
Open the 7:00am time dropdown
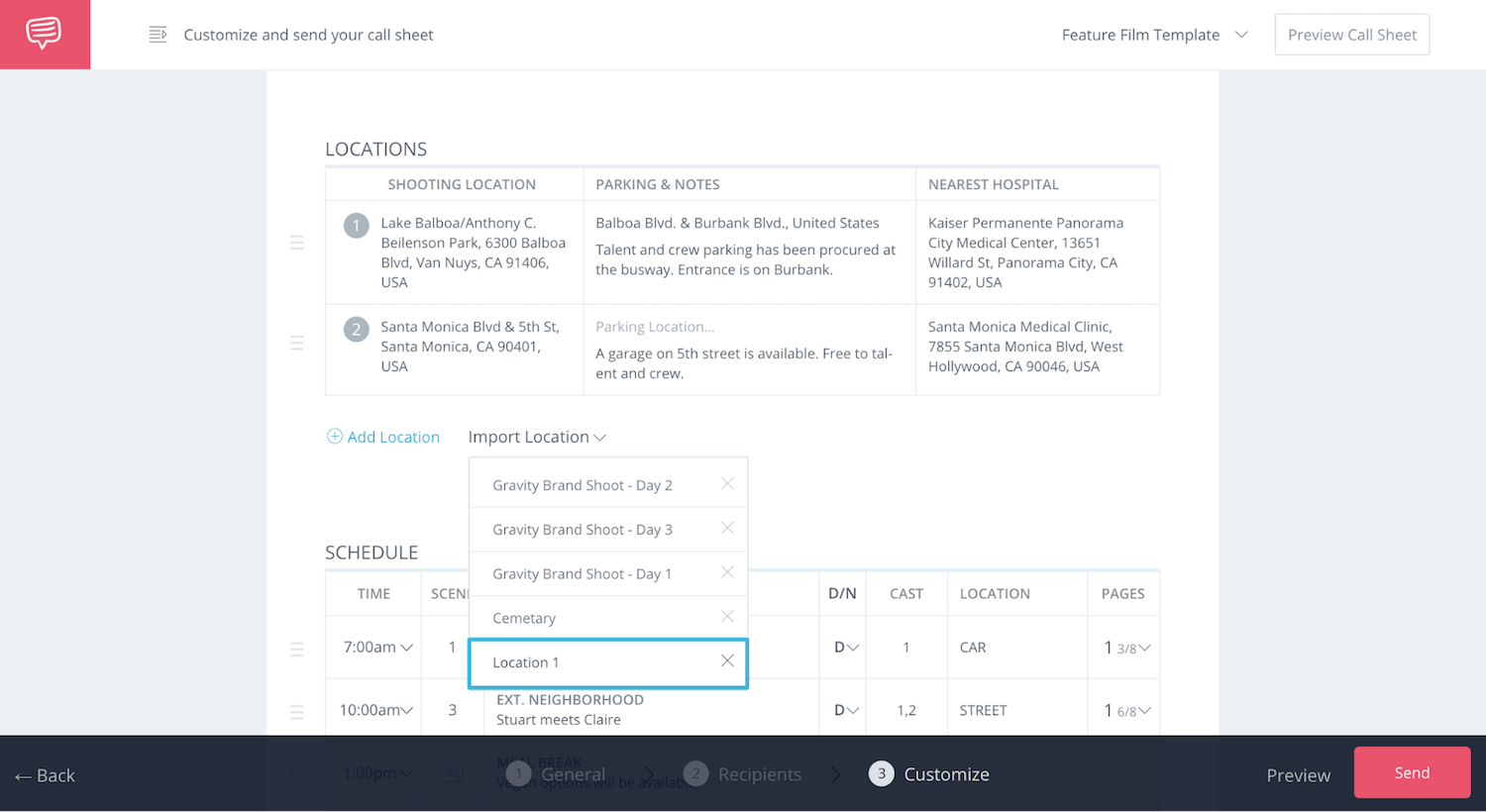click(x=377, y=647)
